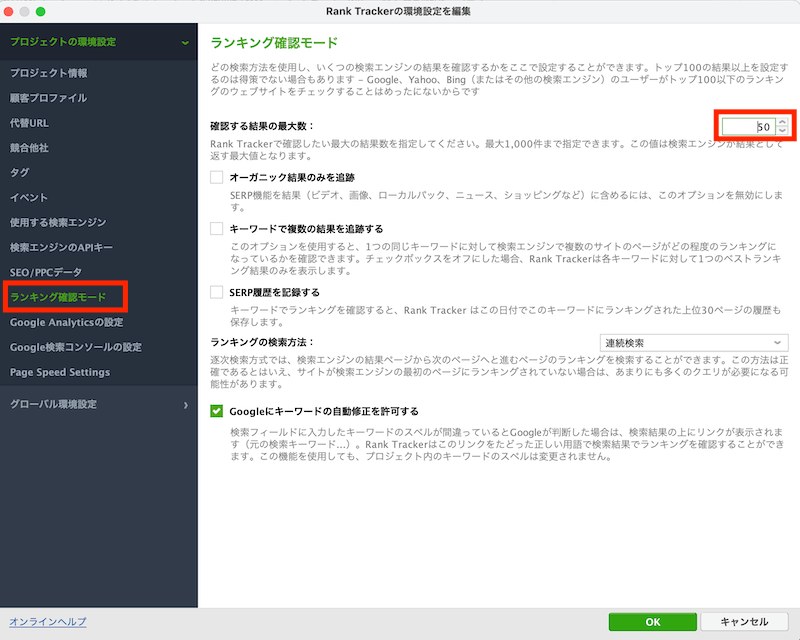Open Google Analyticsの設定 page
800x640 pixels.
pos(66,323)
